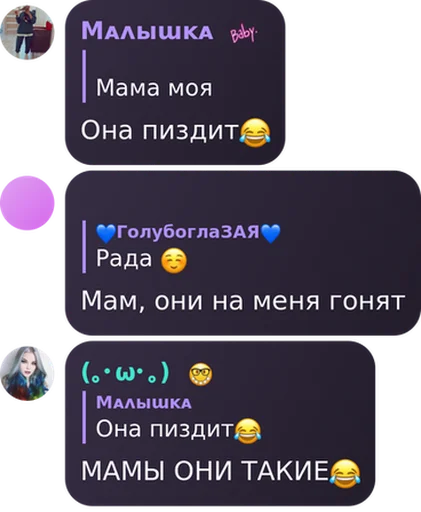The image size is (421, 512).
Task: Tap the right blue heart after ГолубоглаЗАЯ
Action: (x=271, y=233)
